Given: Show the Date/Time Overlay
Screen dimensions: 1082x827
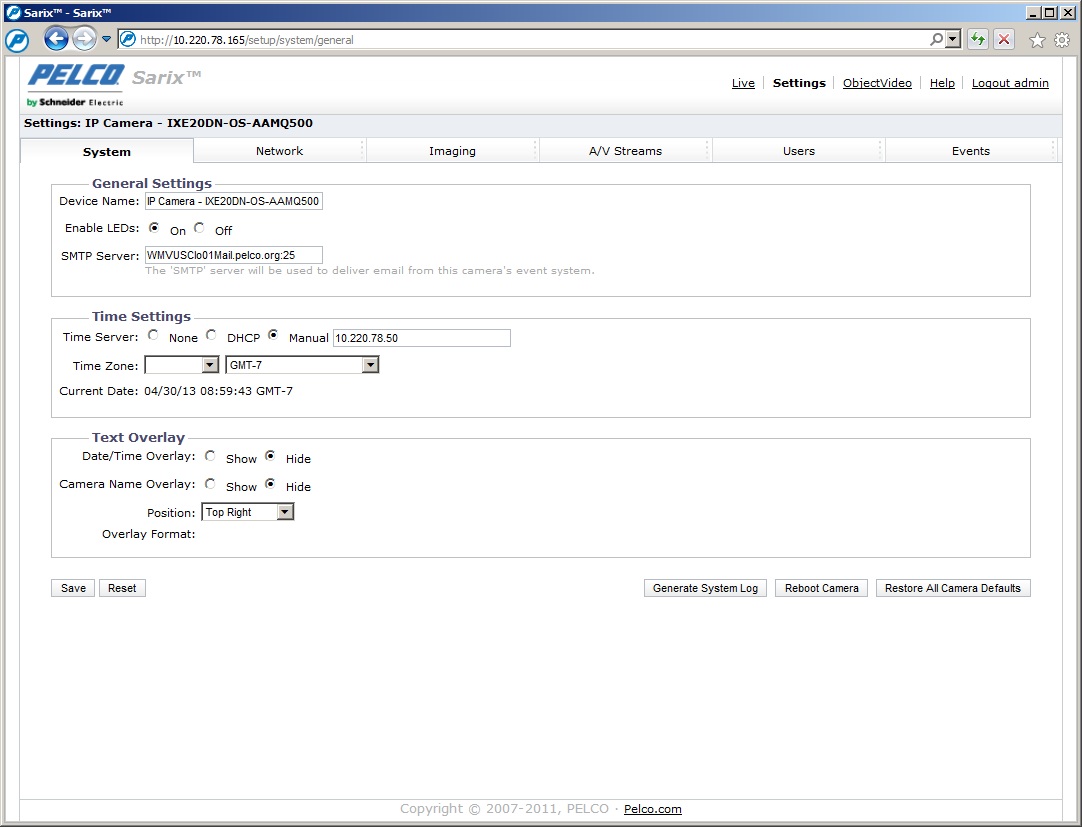Looking at the screenshot, I should pyautogui.click(x=210, y=456).
